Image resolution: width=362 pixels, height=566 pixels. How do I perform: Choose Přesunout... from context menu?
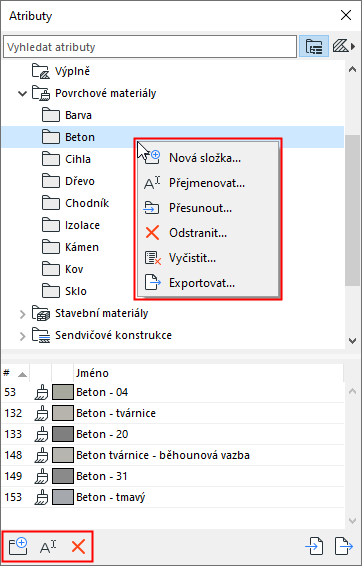click(x=208, y=208)
